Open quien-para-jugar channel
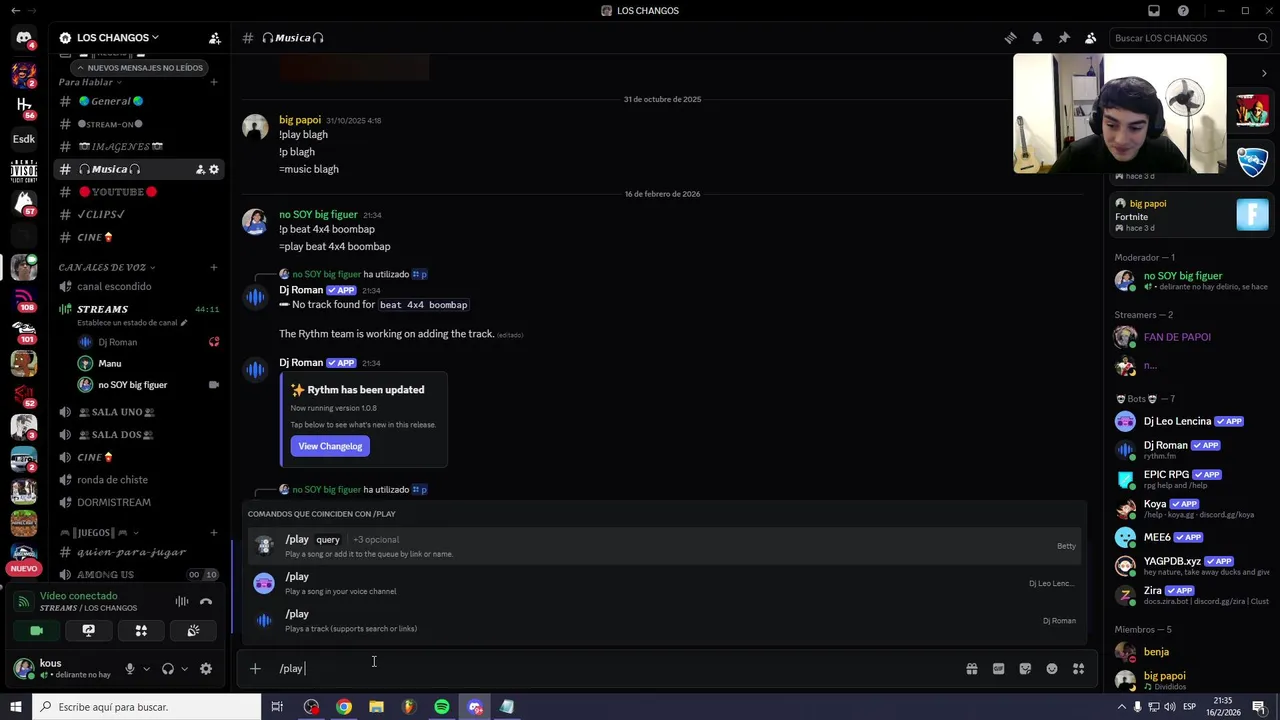Viewport: 1280px width, 720px height. [x=139, y=552]
